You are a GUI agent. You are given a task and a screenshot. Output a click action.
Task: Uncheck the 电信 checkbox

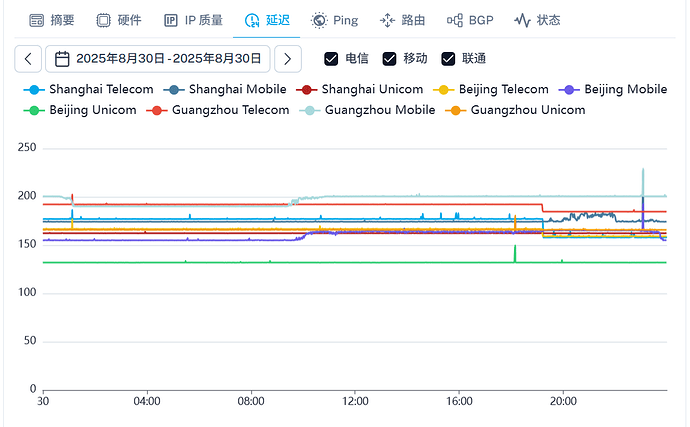331,59
